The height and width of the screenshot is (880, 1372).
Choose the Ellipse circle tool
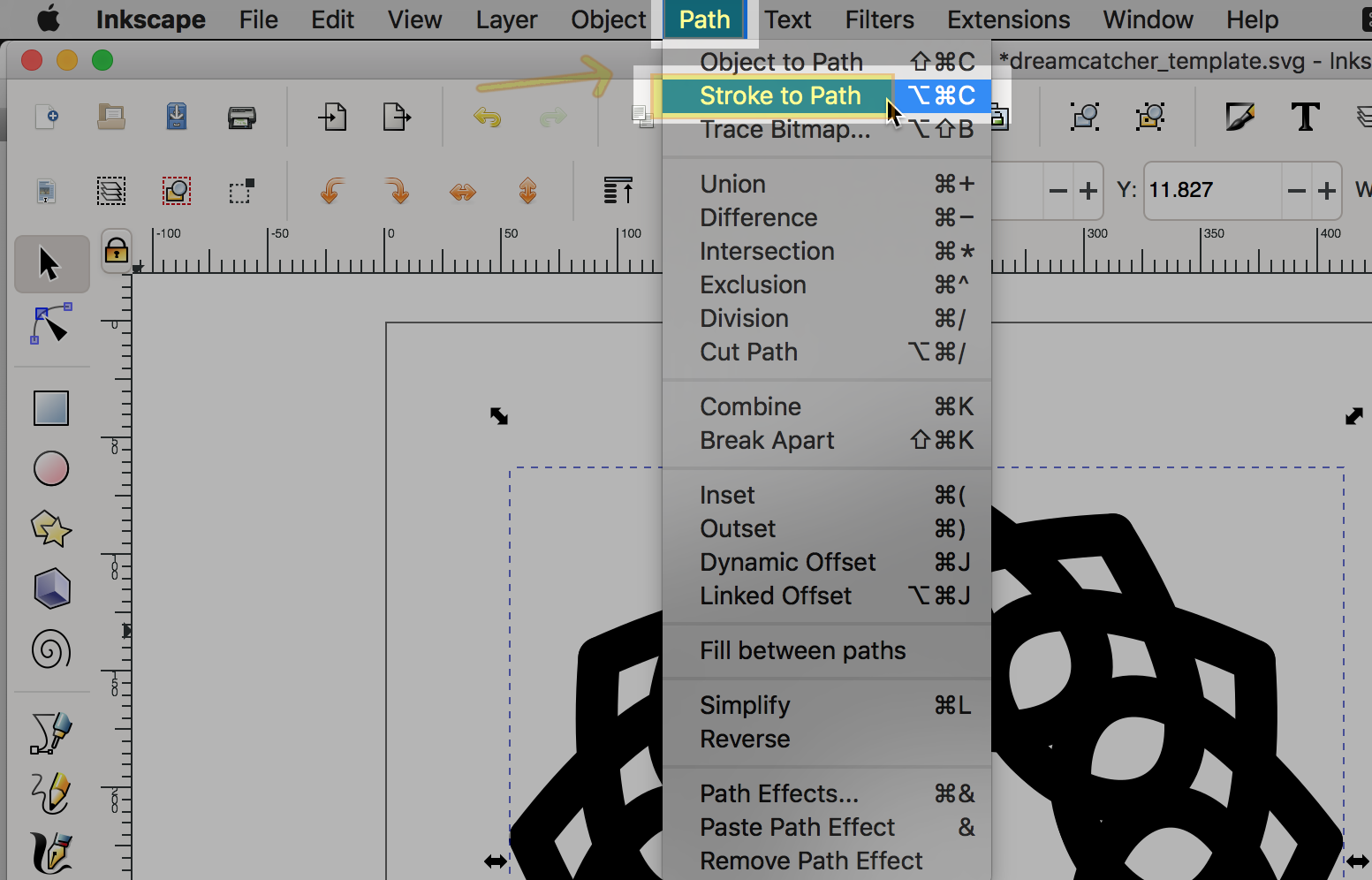51,468
